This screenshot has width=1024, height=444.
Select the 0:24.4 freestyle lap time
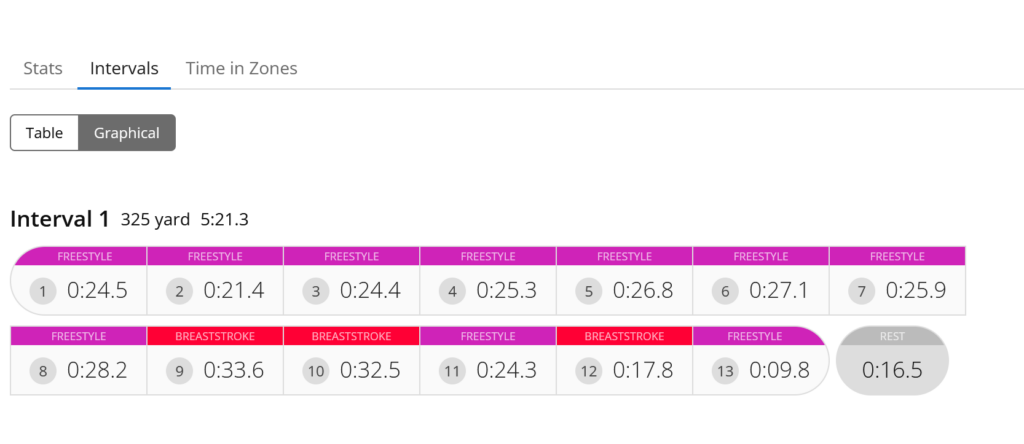click(370, 291)
